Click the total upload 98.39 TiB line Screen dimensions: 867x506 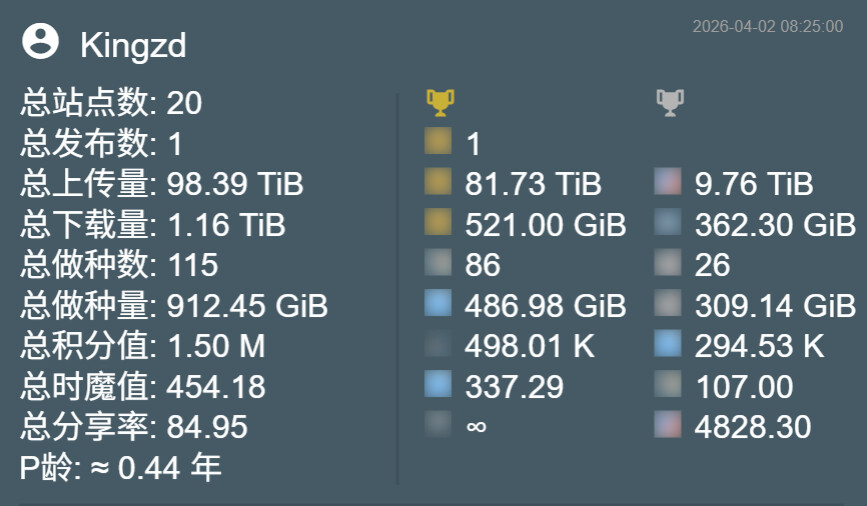coord(162,184)
